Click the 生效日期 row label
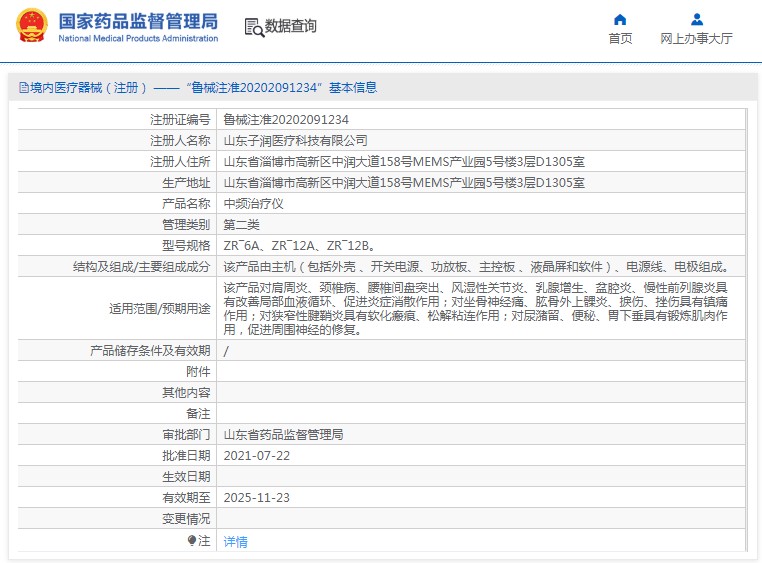The height and width of the screenshot is (563, 762). pos(186,477)
